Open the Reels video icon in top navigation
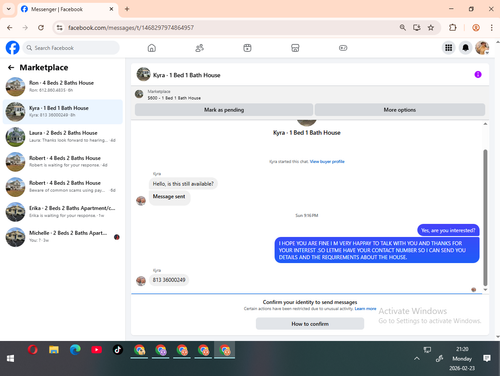Viewport: 500px width, 376px height. coord(247,48)
